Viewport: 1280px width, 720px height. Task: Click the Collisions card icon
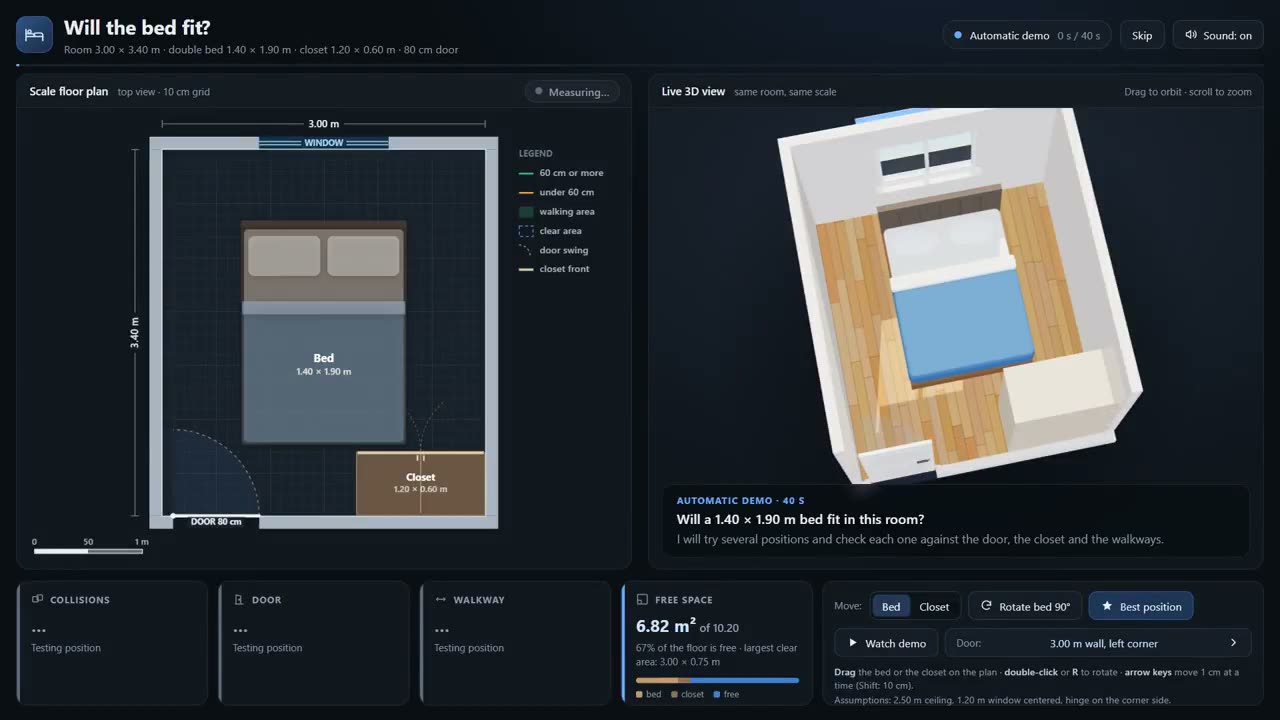pos(38,600)
